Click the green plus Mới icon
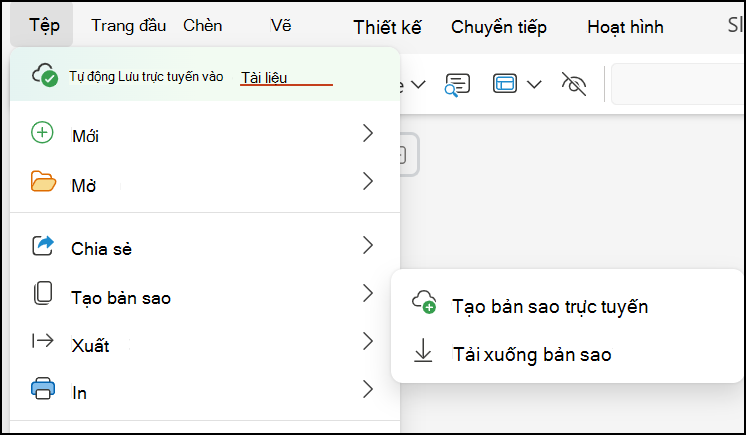This screenshot has width=746, height=435. click(42, 132)
